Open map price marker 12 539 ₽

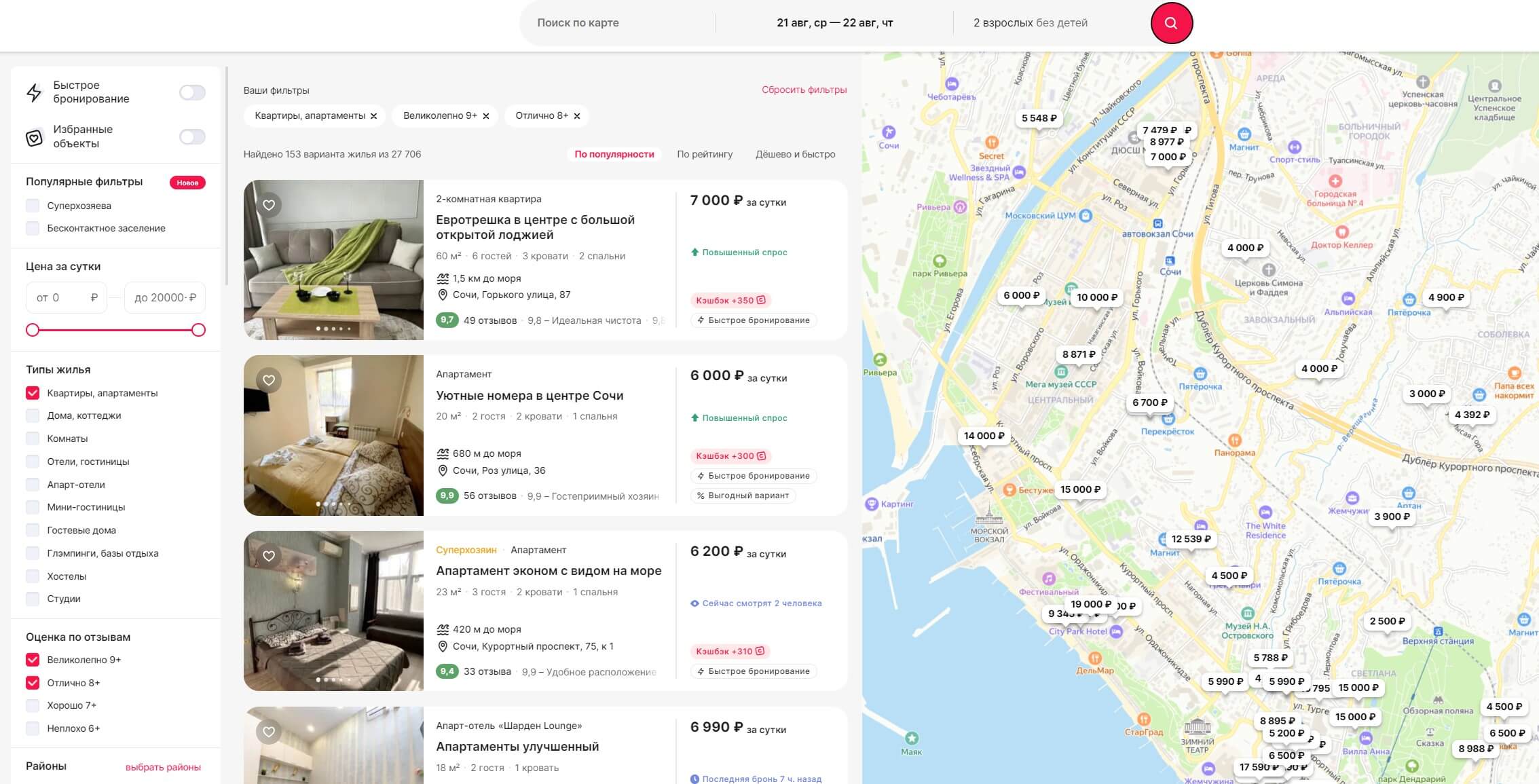(1191, 539)
